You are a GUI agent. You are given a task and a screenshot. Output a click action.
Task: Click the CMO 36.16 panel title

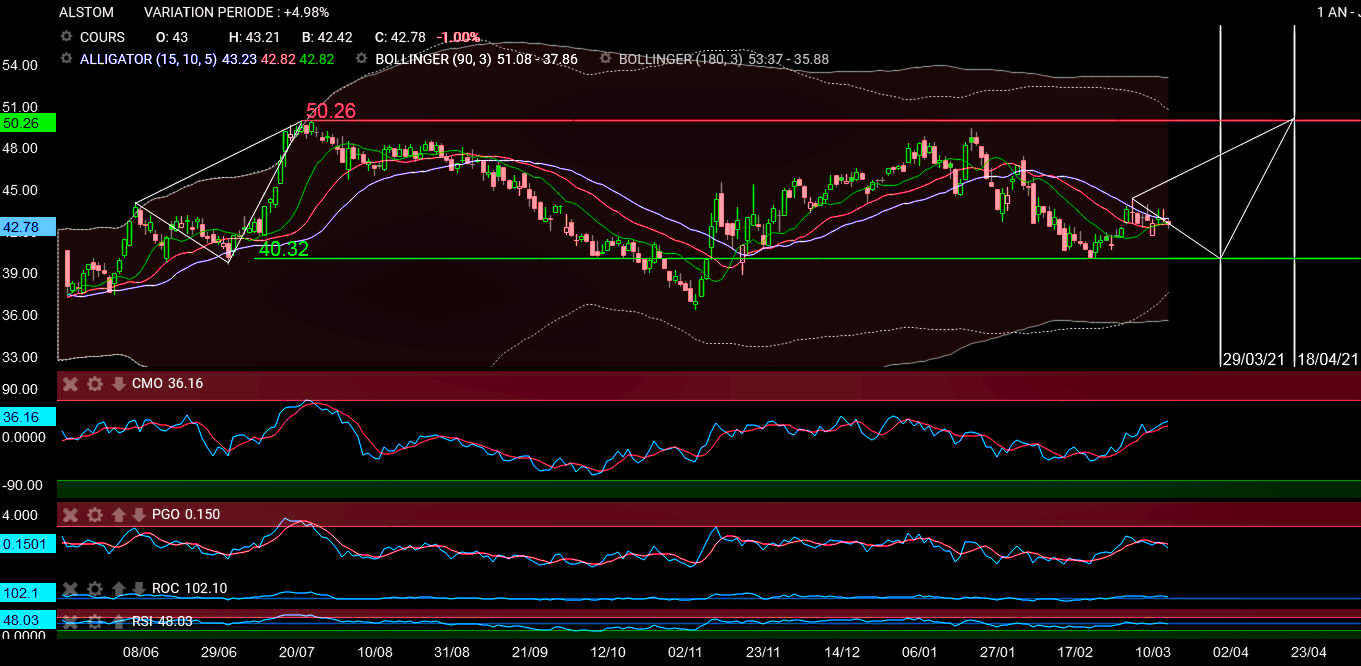point(167,383)
